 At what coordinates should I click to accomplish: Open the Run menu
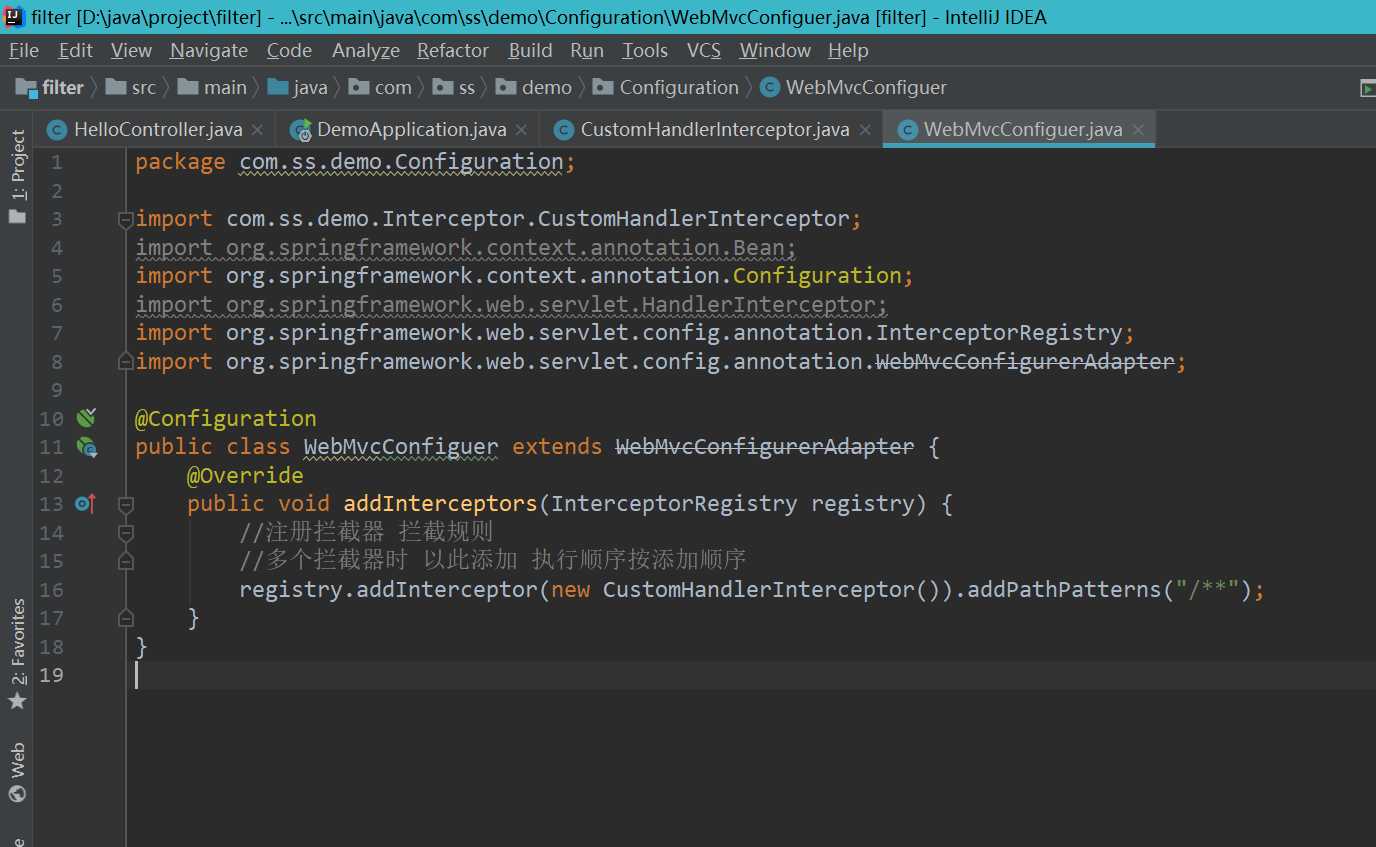587,50
